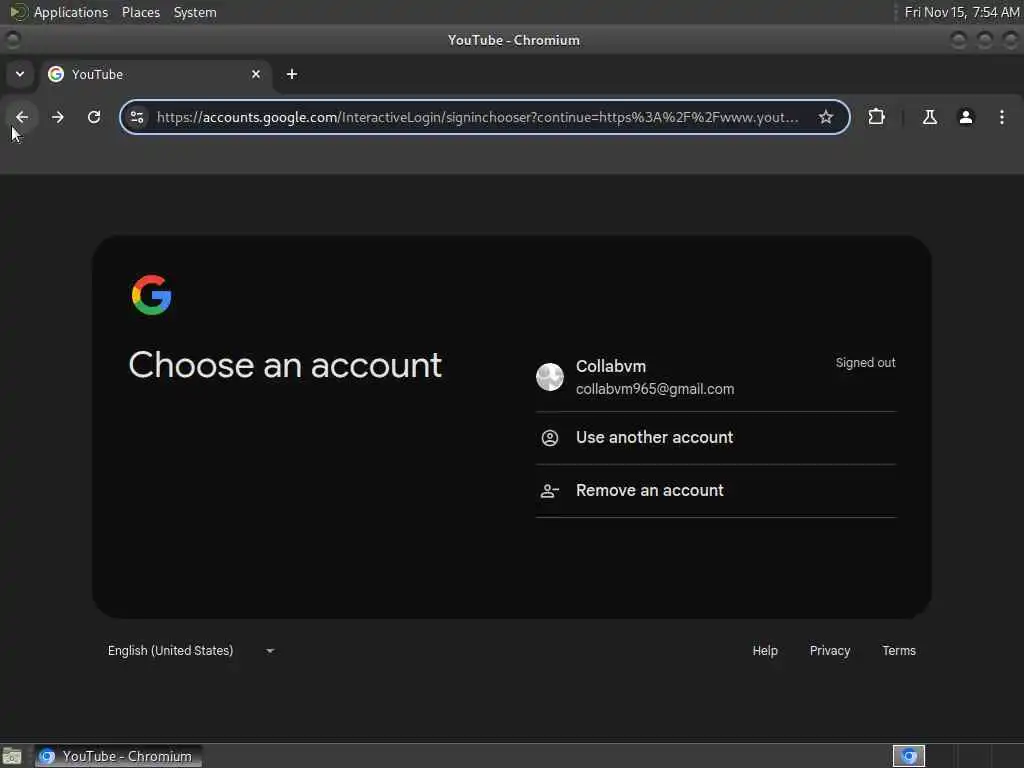This screenshot has height=768, width=1024.
Task: Click the Choose an account heading
Action: coord(285,365)
